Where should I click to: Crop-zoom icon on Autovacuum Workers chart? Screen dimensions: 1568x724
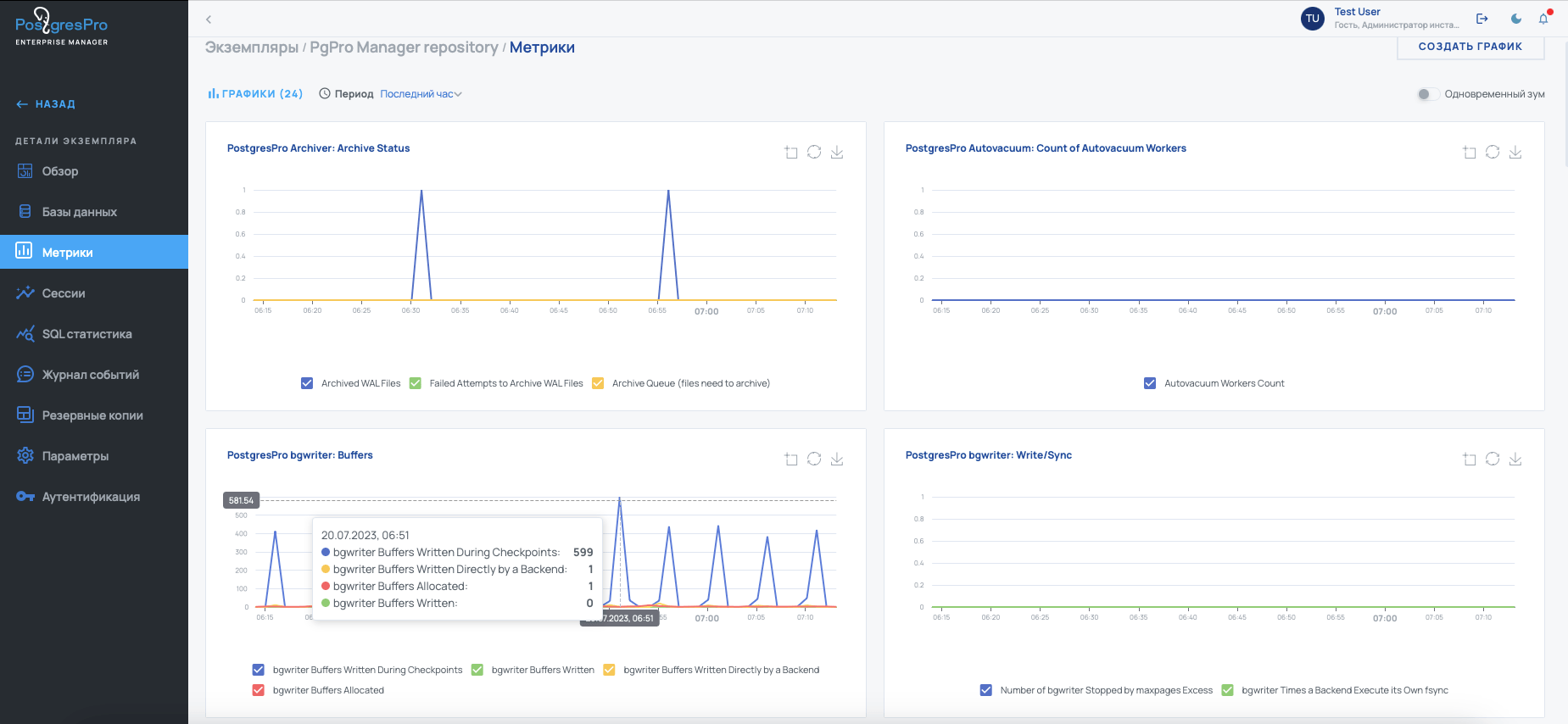click(x=1470, y=153)
